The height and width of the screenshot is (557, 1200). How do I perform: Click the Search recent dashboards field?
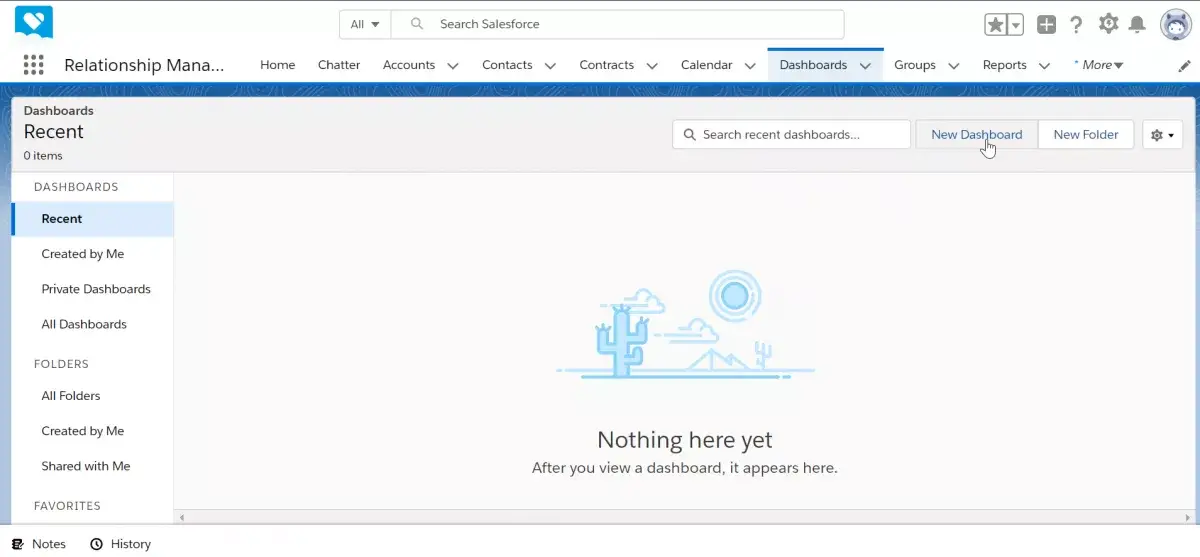pyautogui.click(x=791, y=134)
